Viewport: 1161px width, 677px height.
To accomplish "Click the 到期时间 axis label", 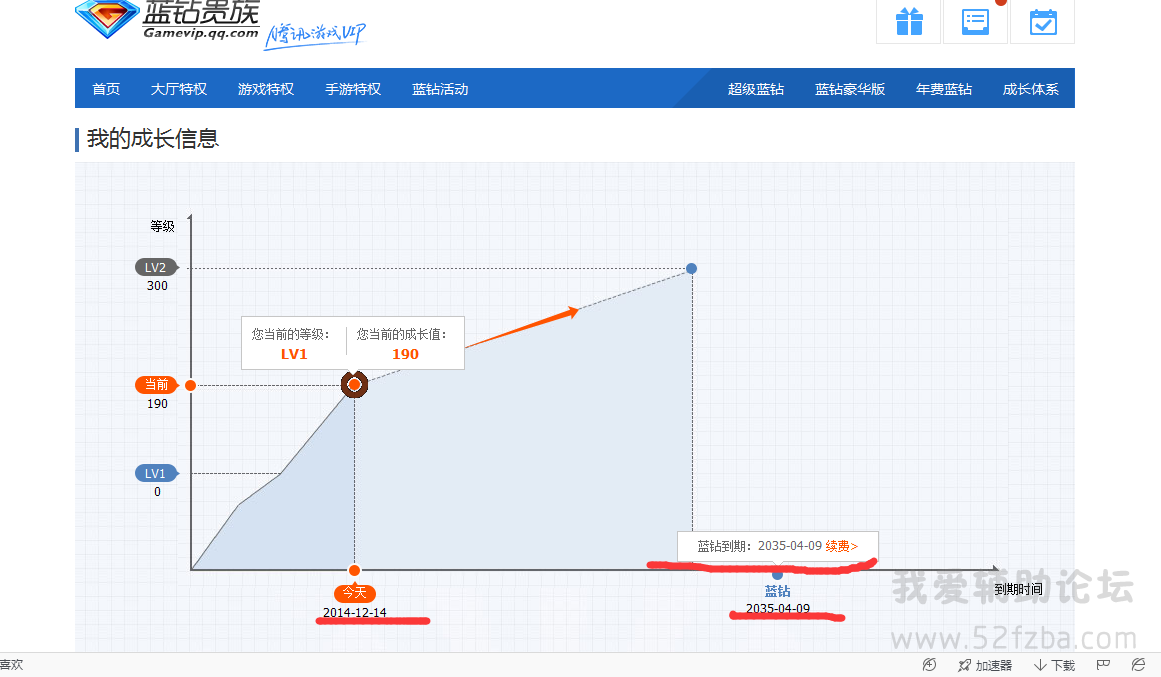I will point(1018,589).
